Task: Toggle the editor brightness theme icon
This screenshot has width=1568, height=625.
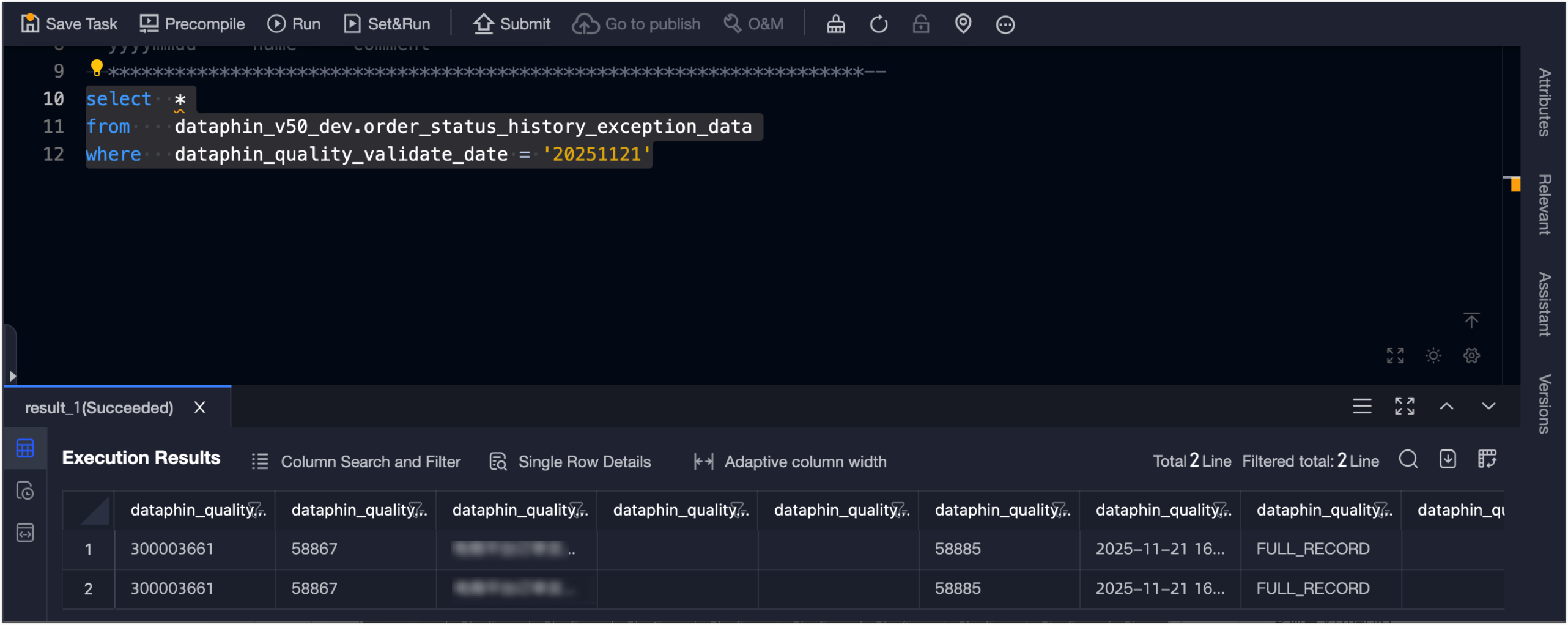Action: (x=1433, y=355)
